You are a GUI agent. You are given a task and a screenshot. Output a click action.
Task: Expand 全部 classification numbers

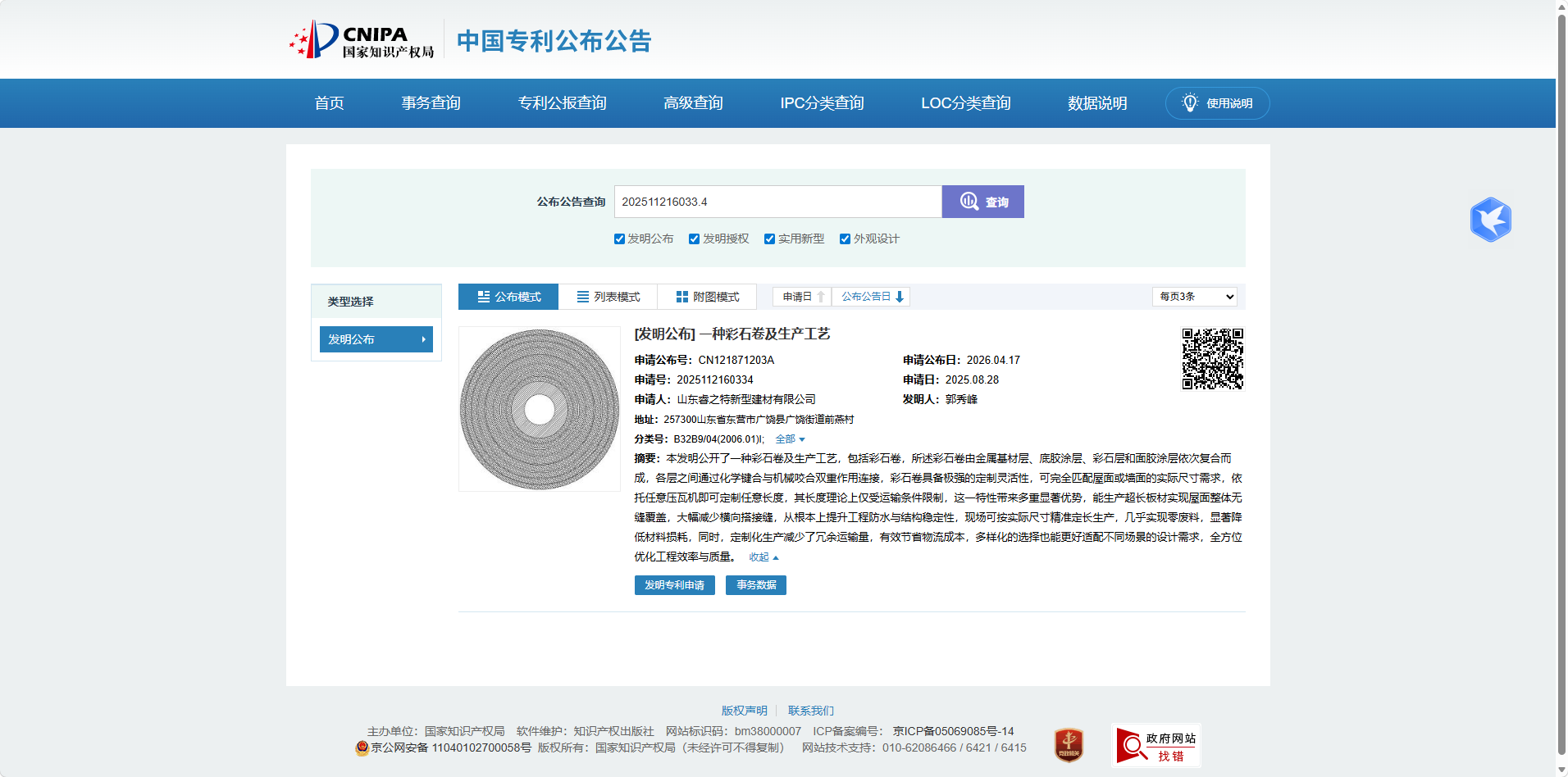point(790,439)
